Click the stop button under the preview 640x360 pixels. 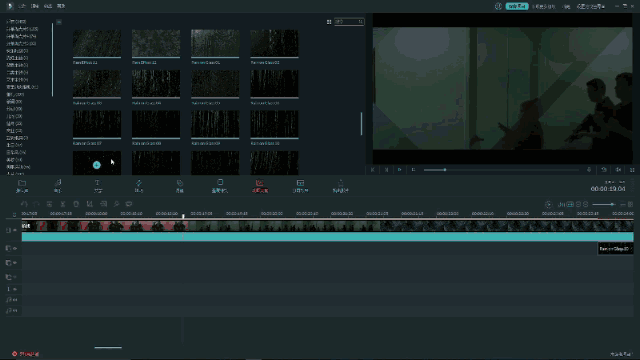point(413,170)
